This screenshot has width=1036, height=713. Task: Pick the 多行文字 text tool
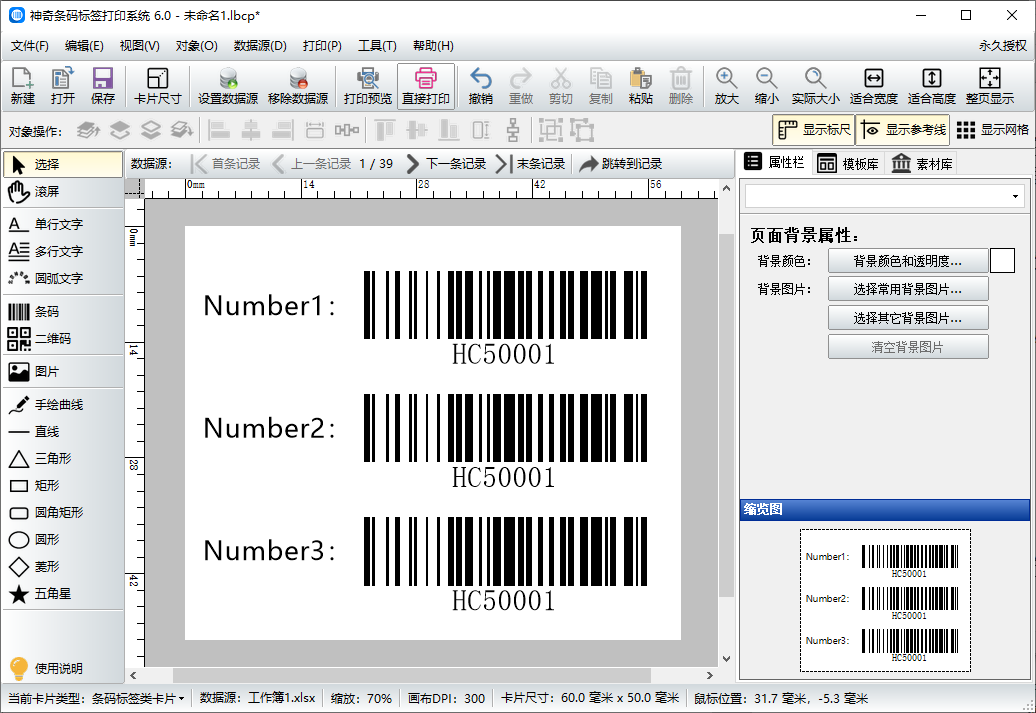click(x=63, y=252)
